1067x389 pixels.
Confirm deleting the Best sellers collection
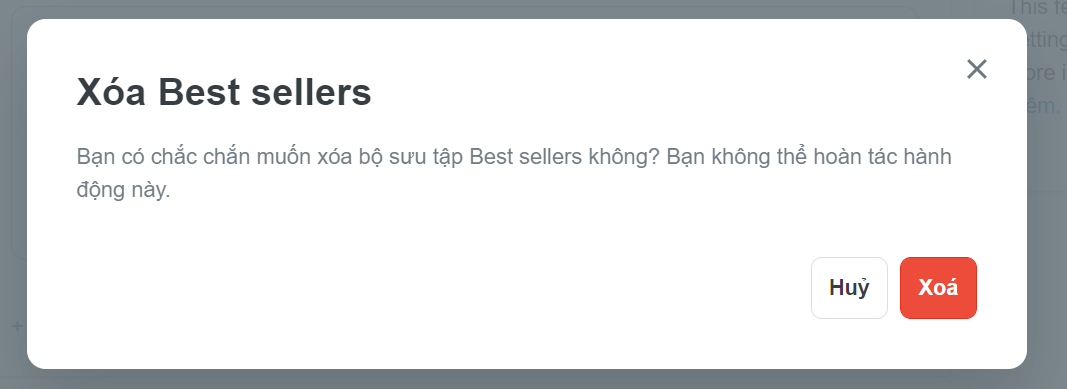tap(938, 288)
